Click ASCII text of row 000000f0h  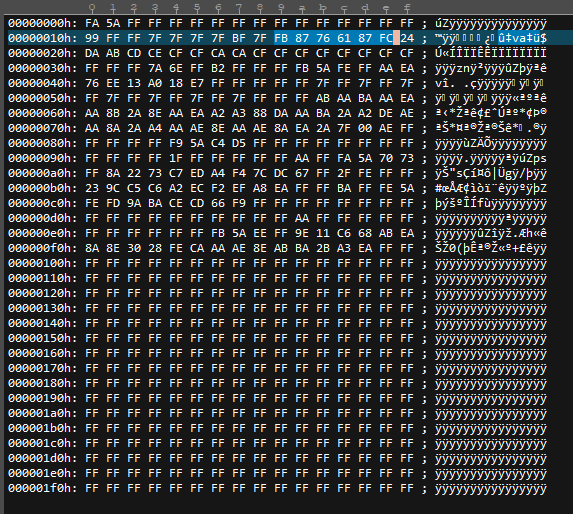[x=491, y=248]
